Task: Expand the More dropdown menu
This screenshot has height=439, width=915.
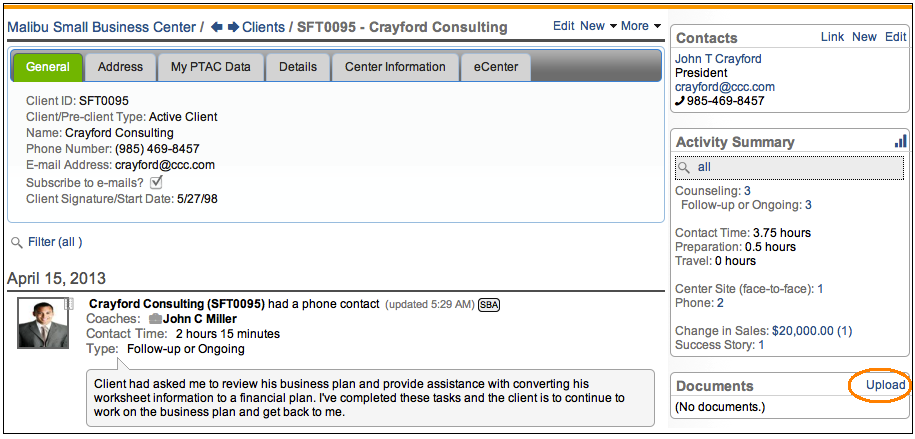Action: click(x=641, y=26)
